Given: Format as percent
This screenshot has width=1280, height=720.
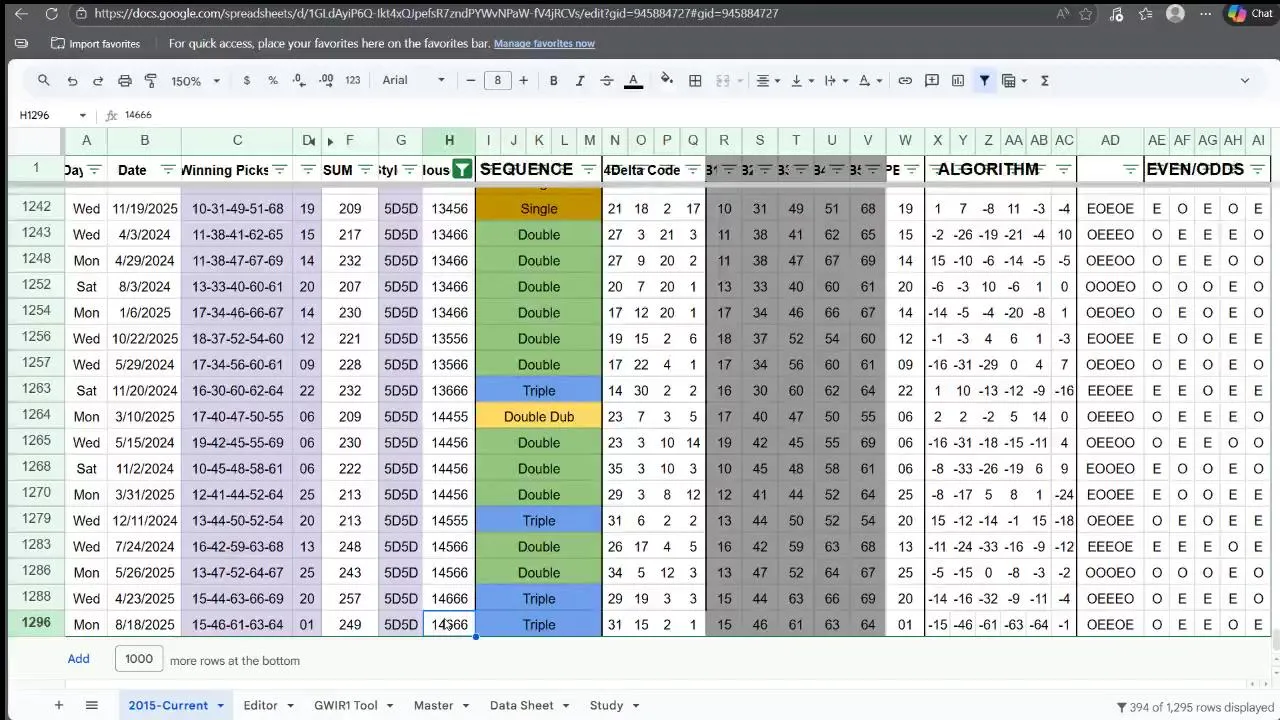Looking at the screenshot, I should pyautogui.click(x=272, y=80).
